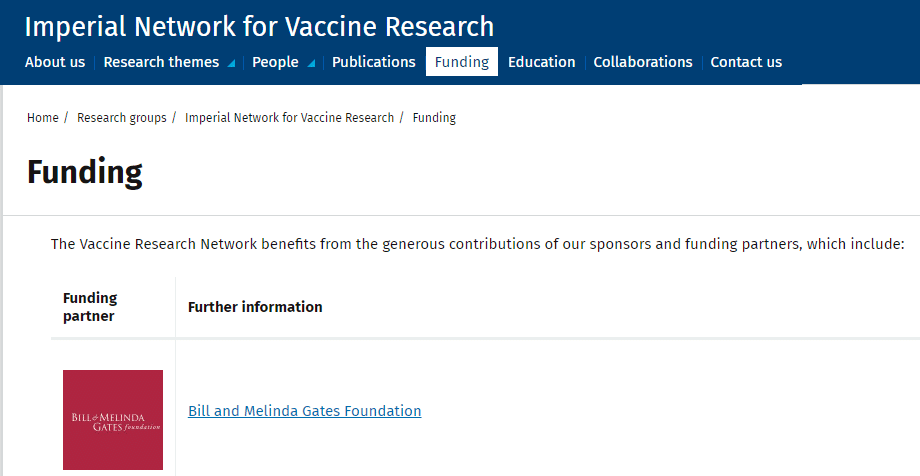The height and width of the screenshot is (476, 920).
Task: Open the About us menu item
Action: pos(55,62)
